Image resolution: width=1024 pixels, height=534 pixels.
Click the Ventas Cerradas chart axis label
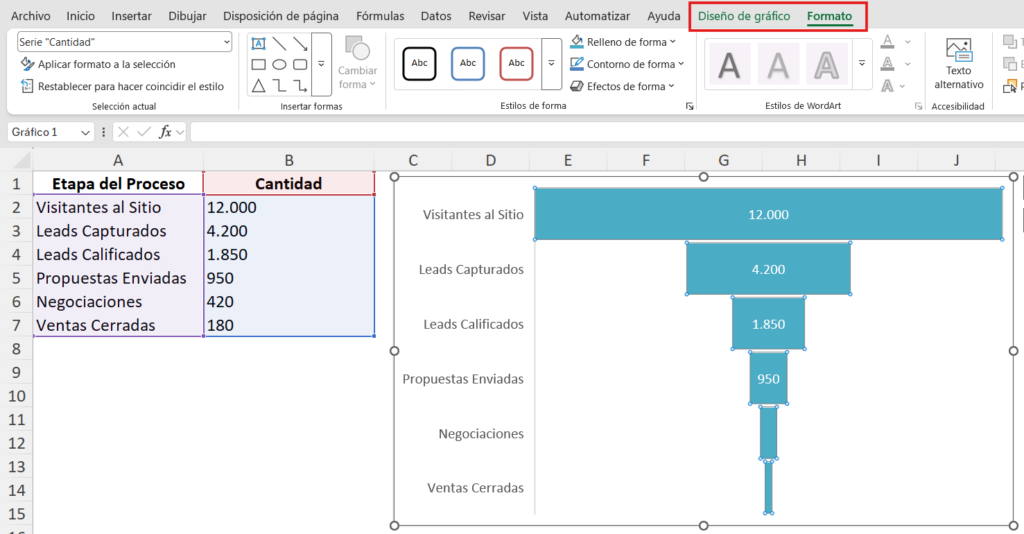click(475, 488)
